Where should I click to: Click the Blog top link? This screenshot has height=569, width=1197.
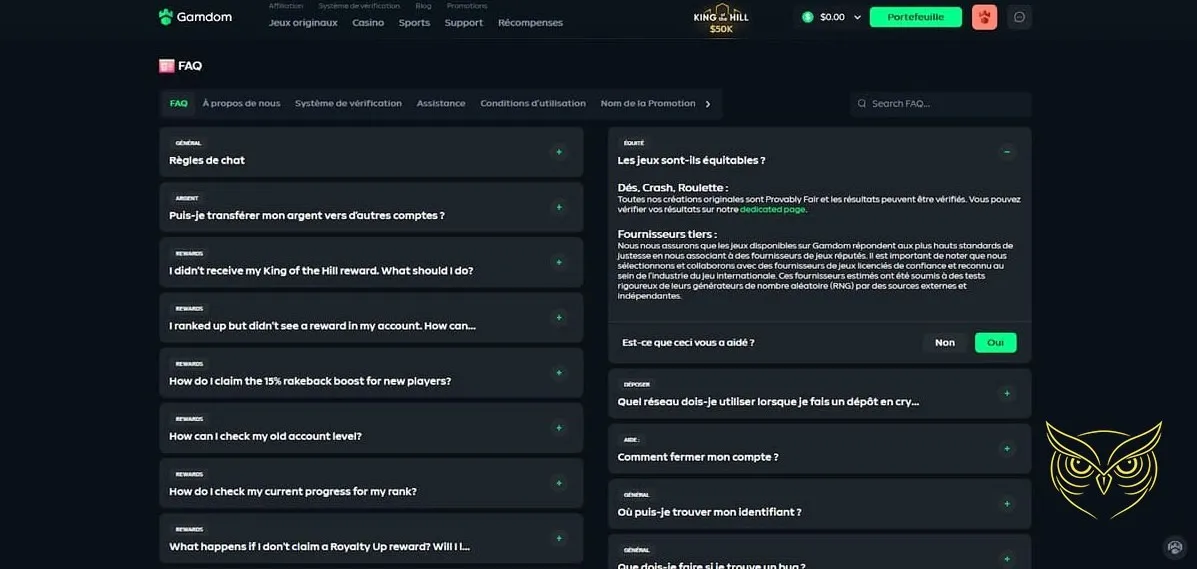(x=423, y=5)
